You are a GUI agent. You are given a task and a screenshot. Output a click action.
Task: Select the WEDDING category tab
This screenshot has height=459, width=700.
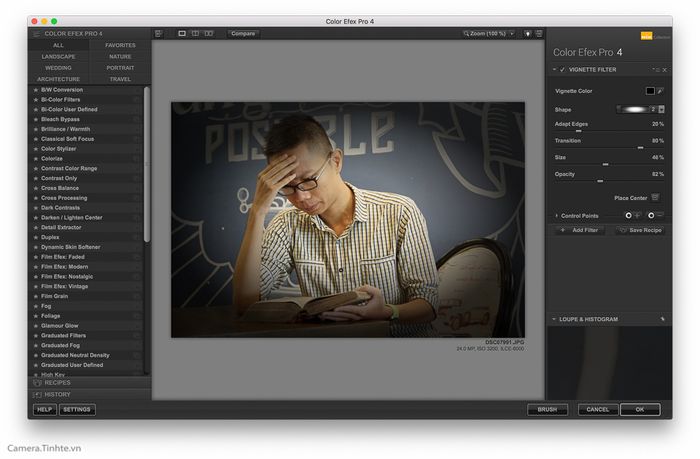tap(58, 68)
